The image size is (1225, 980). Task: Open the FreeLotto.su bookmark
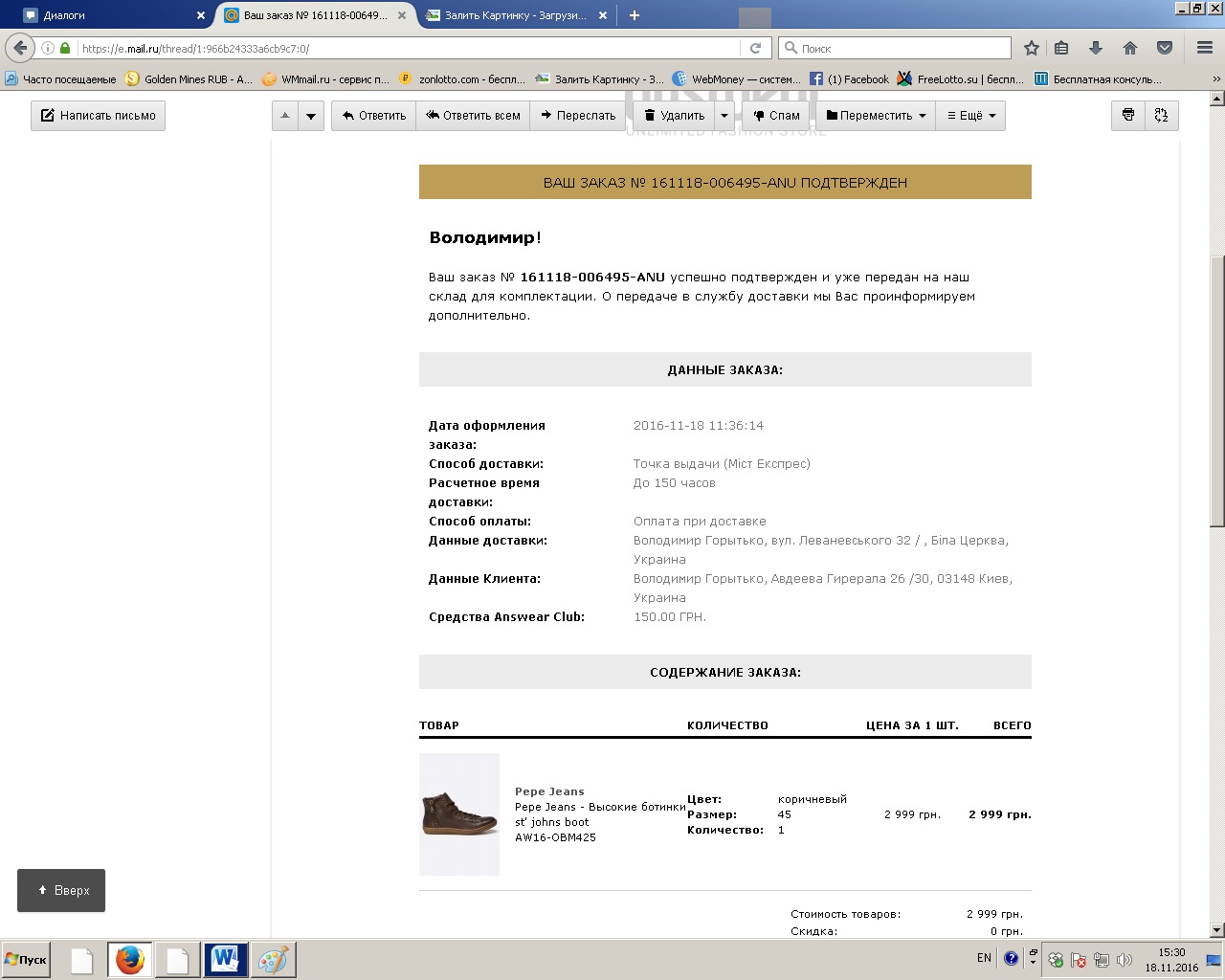962,79
